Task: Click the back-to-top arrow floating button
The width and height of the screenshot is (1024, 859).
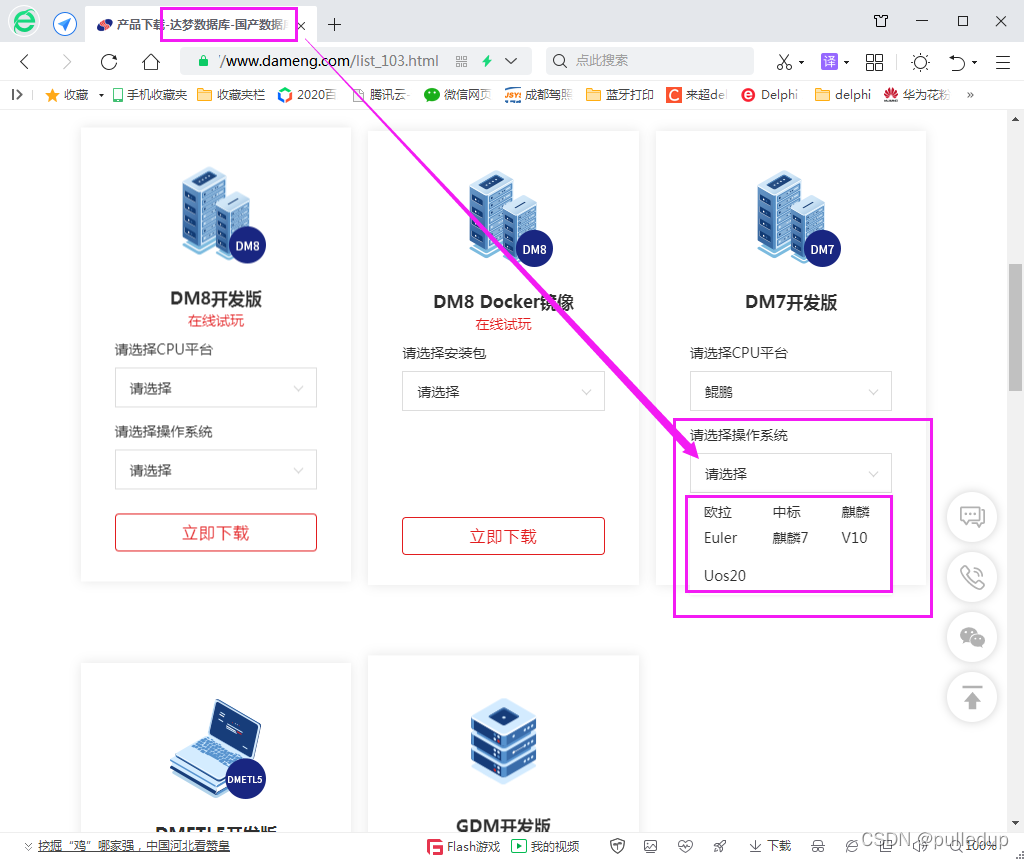Action: (x=972, y=697)
